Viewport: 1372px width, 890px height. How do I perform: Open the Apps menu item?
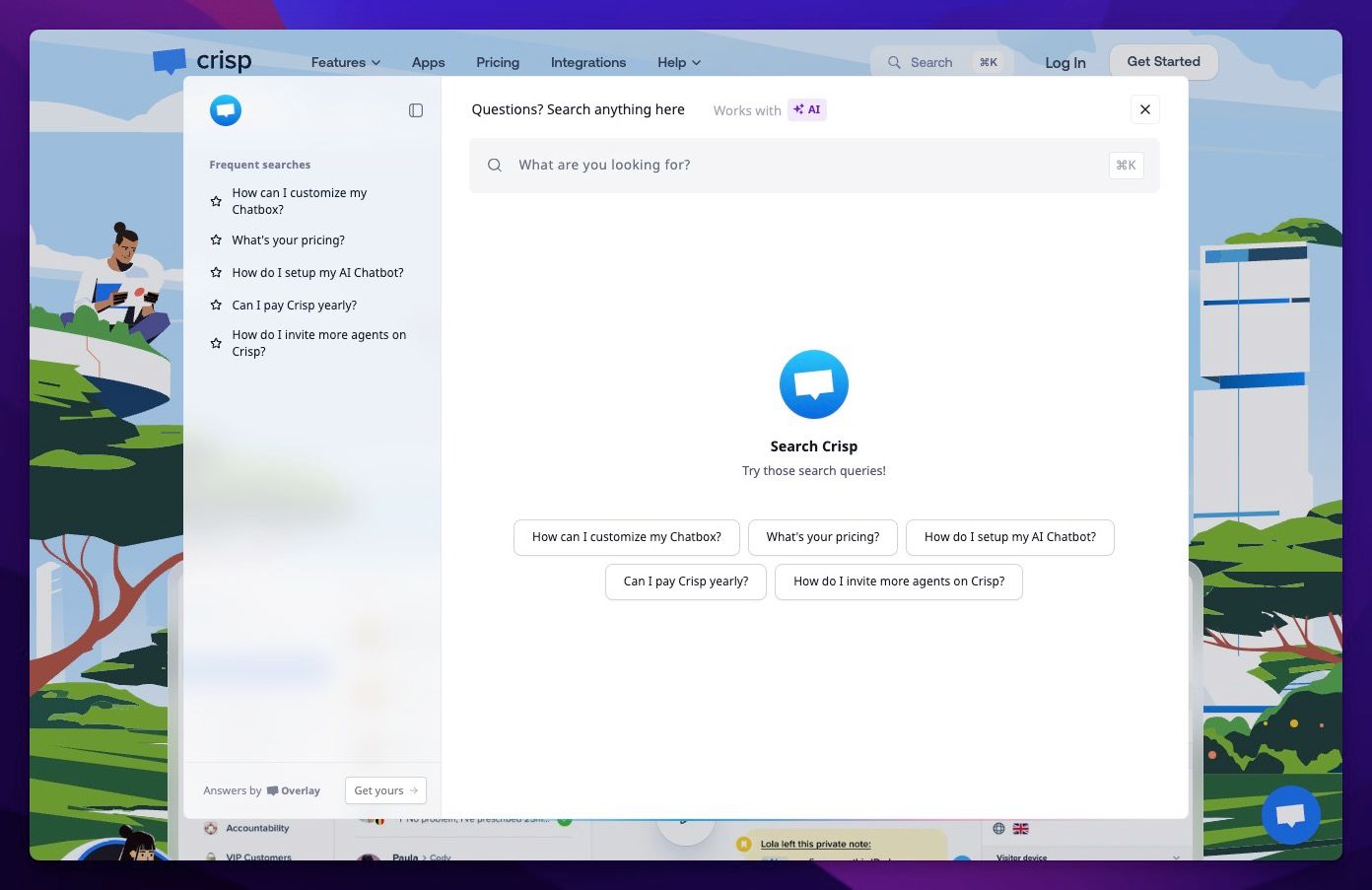pos(428,62)
